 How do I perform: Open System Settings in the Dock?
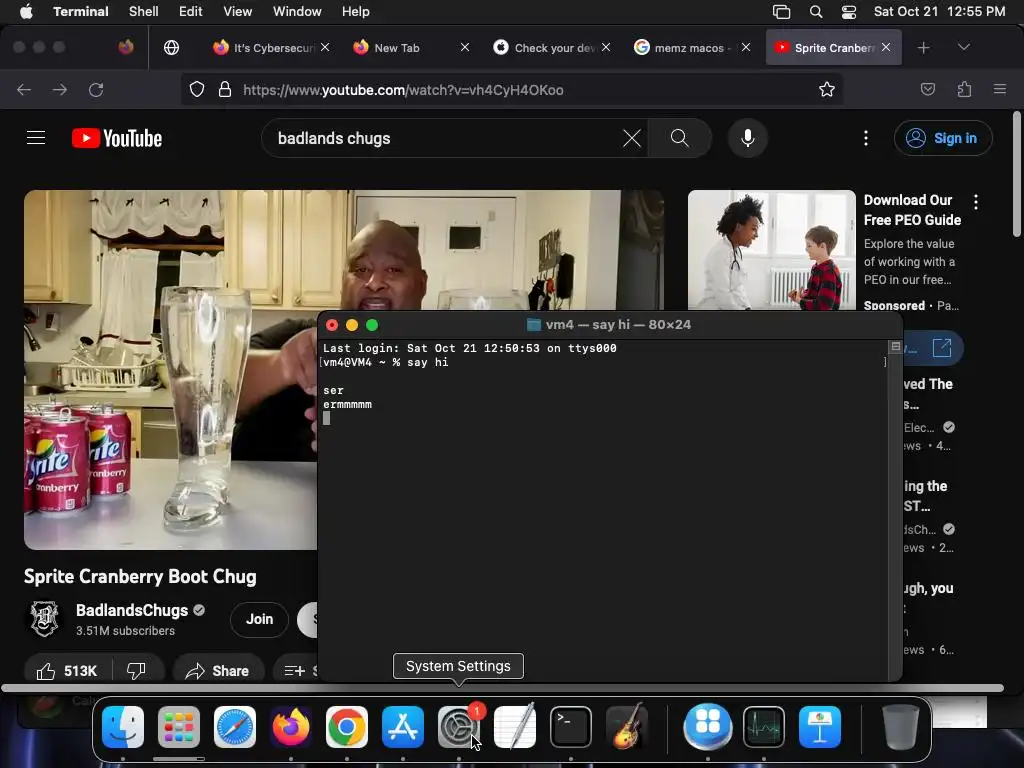coord(458,727)
